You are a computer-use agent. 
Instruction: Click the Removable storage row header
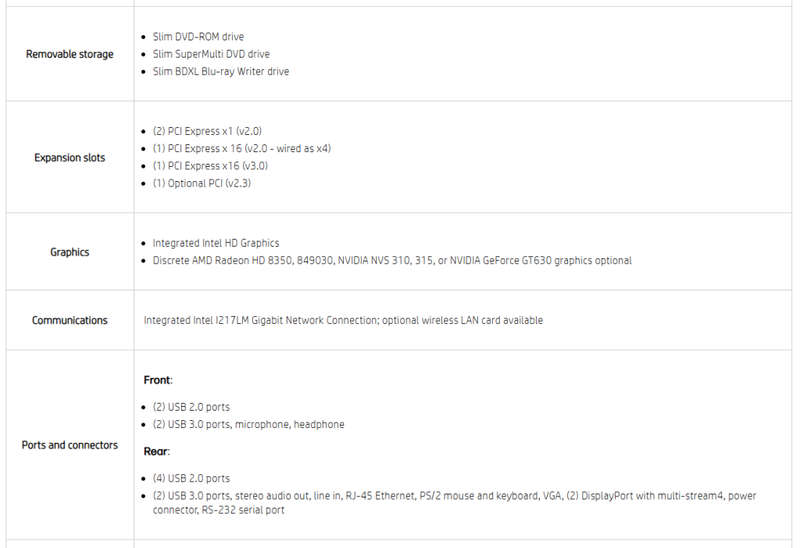(x=70, y=54)
